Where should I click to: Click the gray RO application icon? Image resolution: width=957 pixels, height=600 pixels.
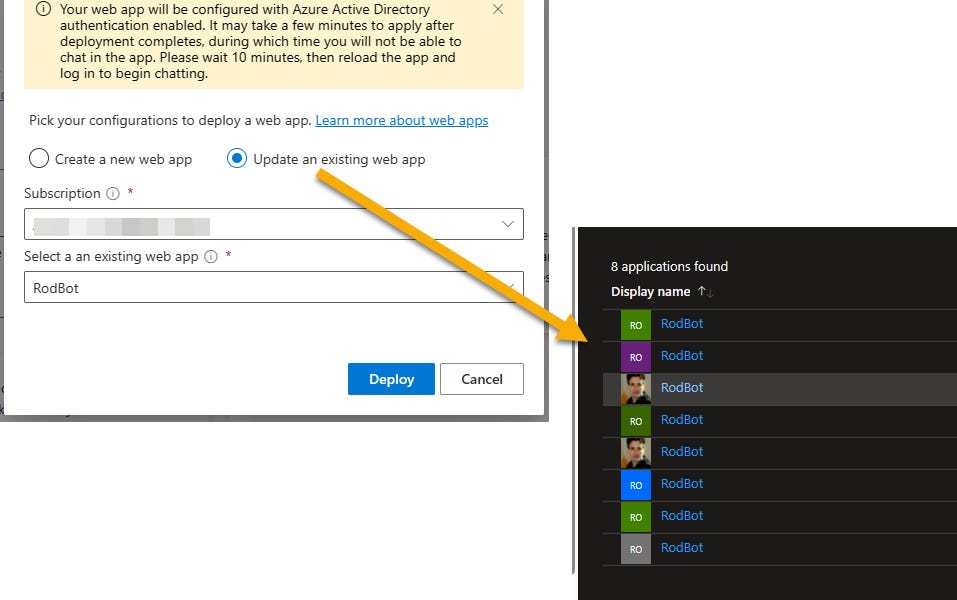click(x=636, y=549)
